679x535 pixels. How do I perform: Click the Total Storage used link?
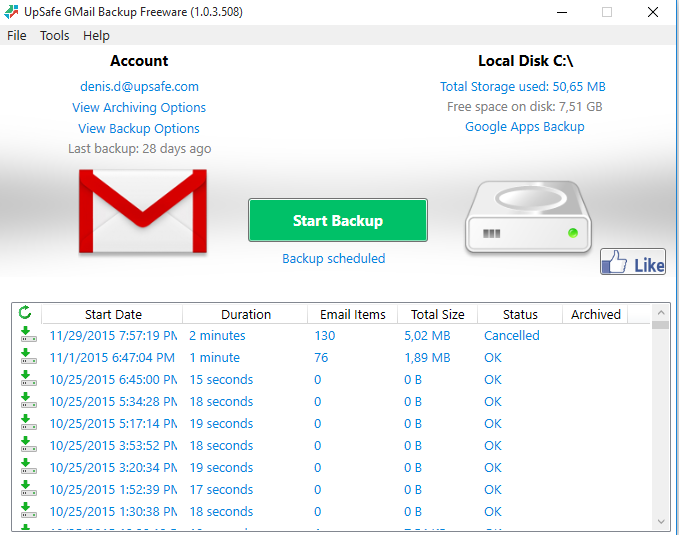click(522, 86)
